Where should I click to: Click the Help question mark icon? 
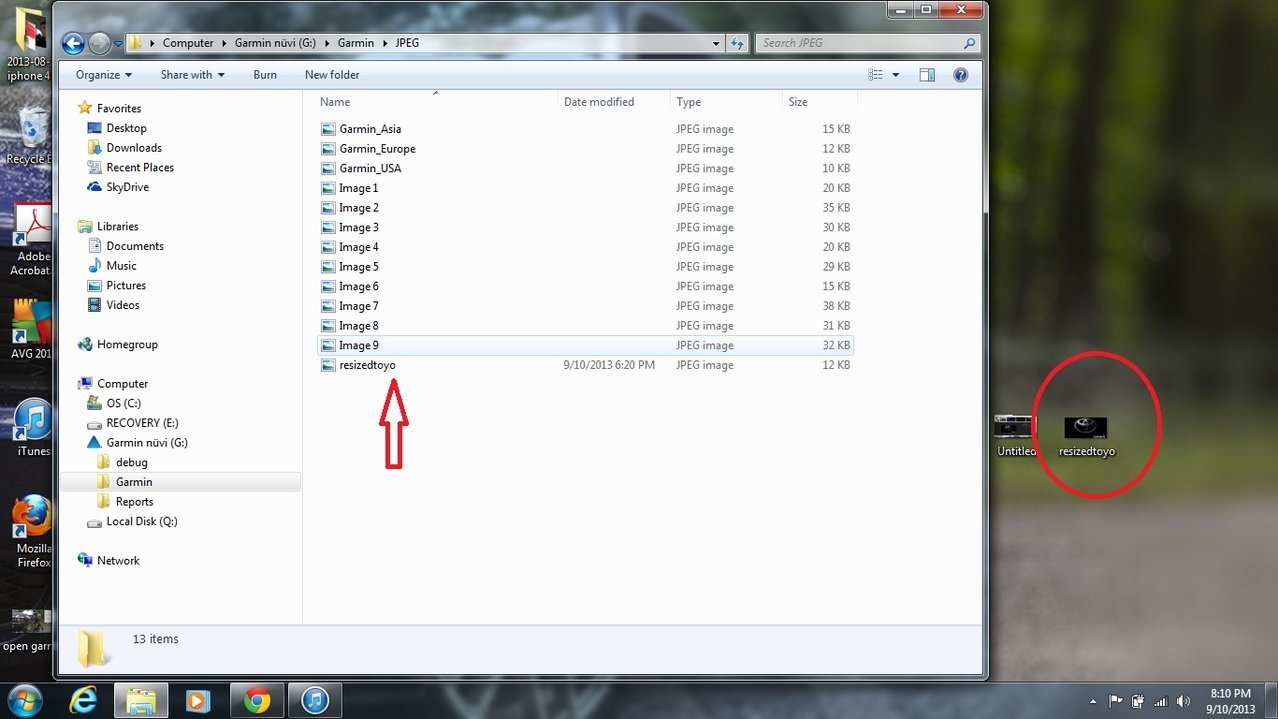960,75
